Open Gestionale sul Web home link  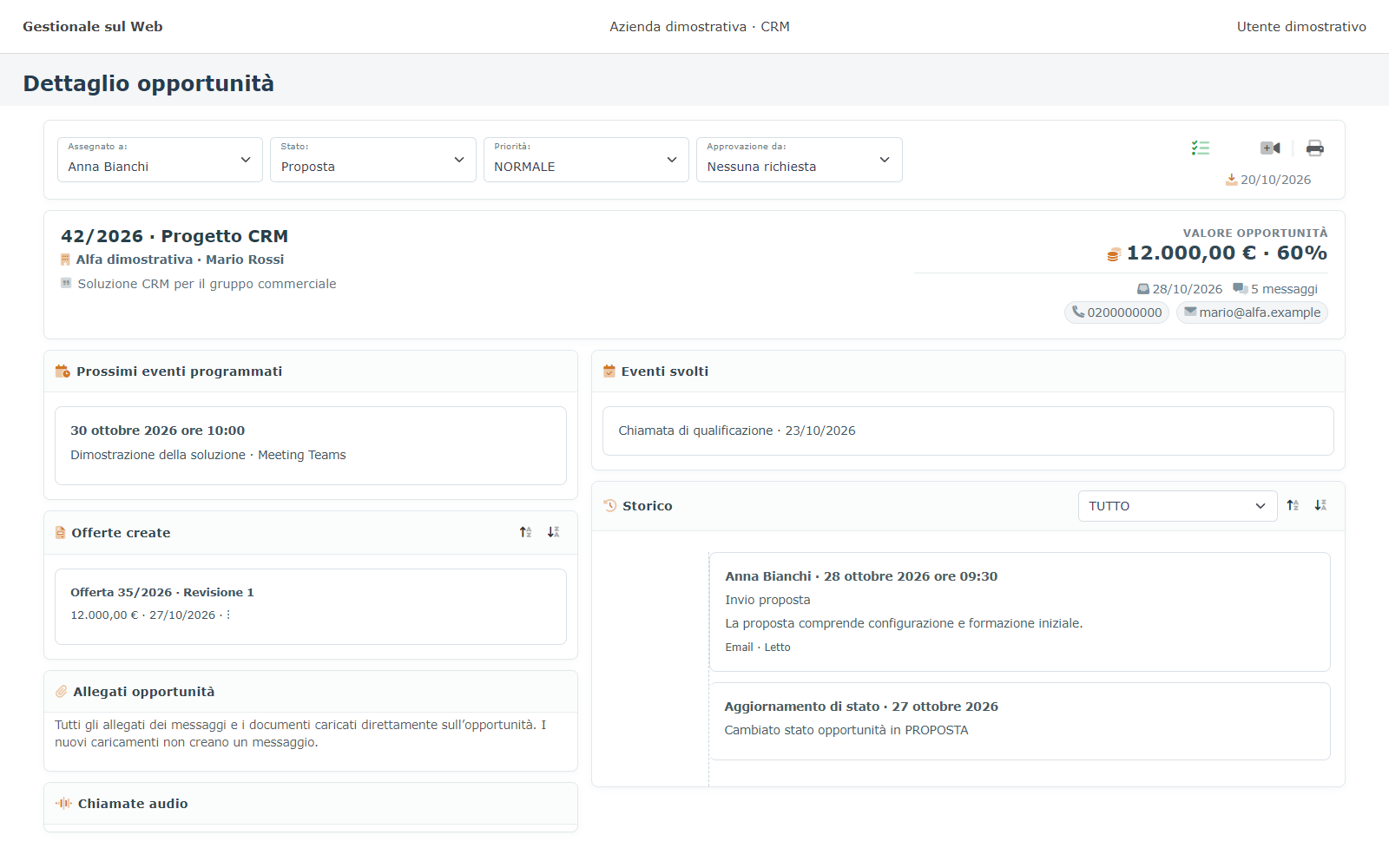[x=93, y=27]
